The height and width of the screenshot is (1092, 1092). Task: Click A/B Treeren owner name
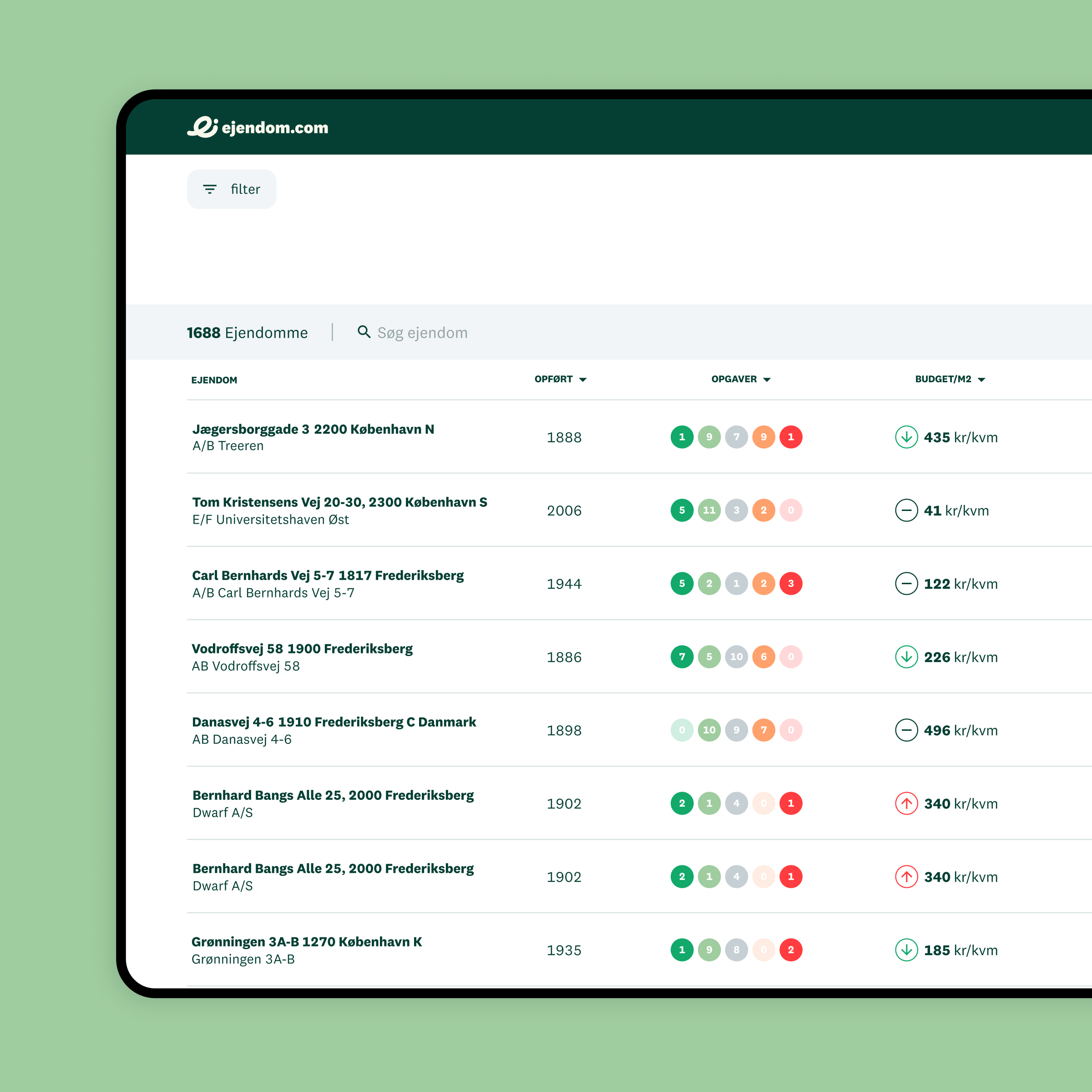click(x=228, y=446)
